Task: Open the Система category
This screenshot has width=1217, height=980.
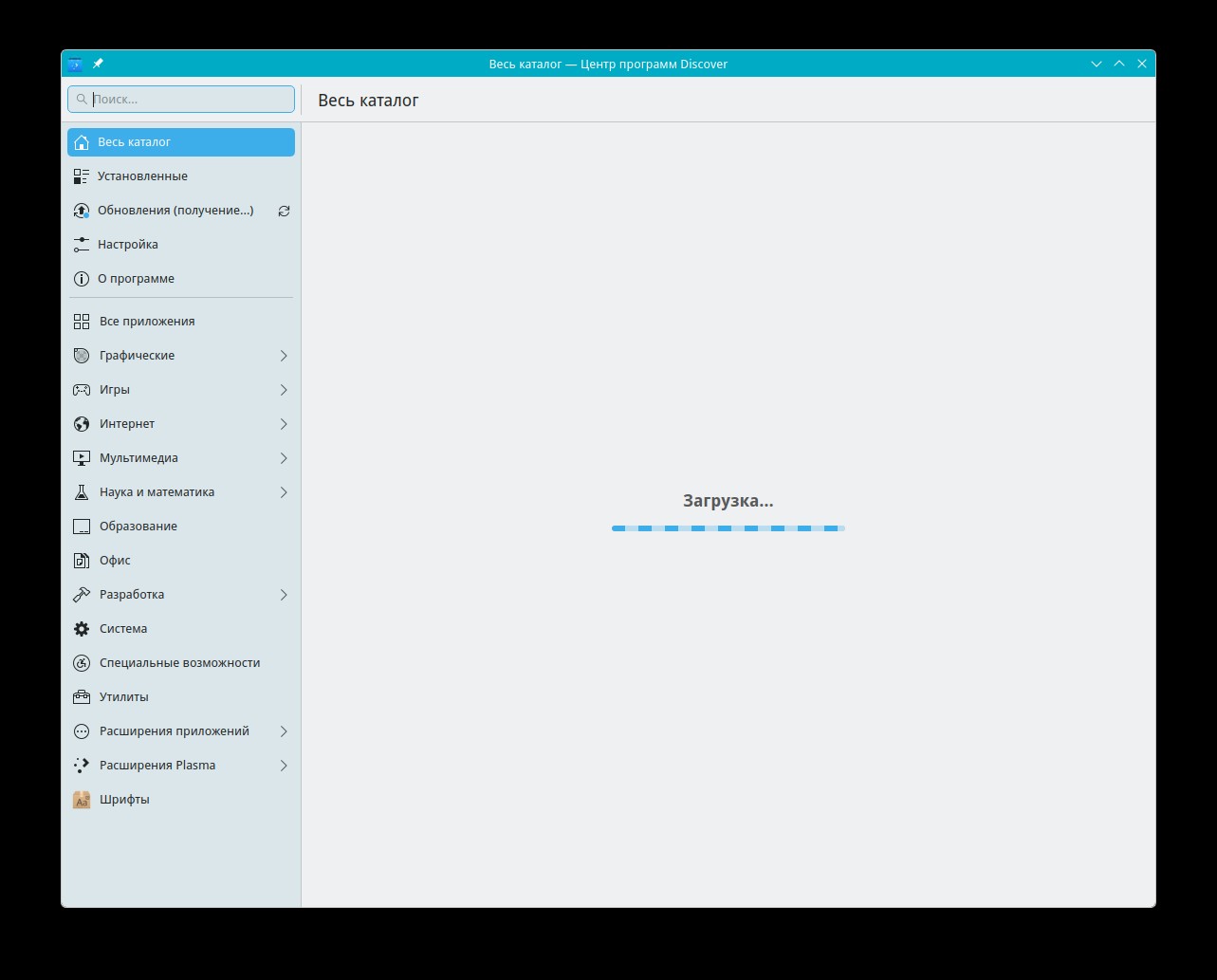Action: [181, 629]
